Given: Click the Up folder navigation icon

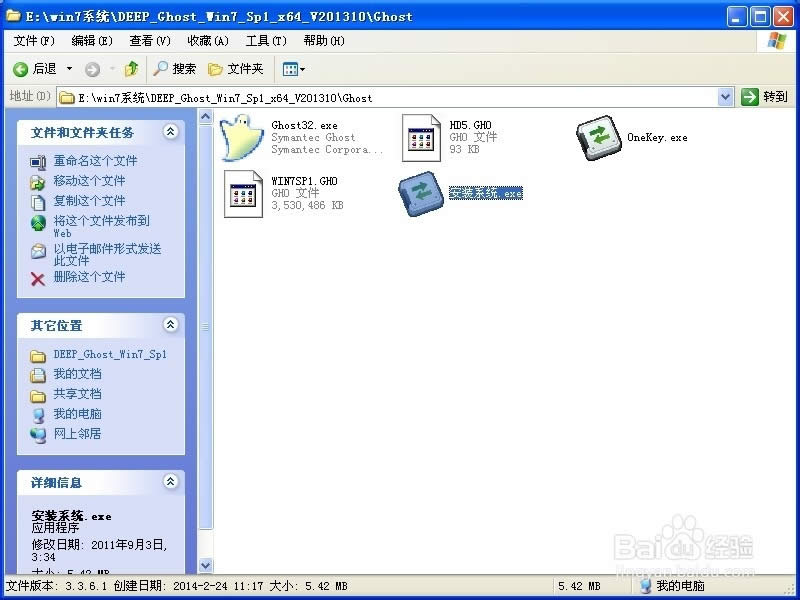Looking at the screenshot, I should tap(132, 69).
